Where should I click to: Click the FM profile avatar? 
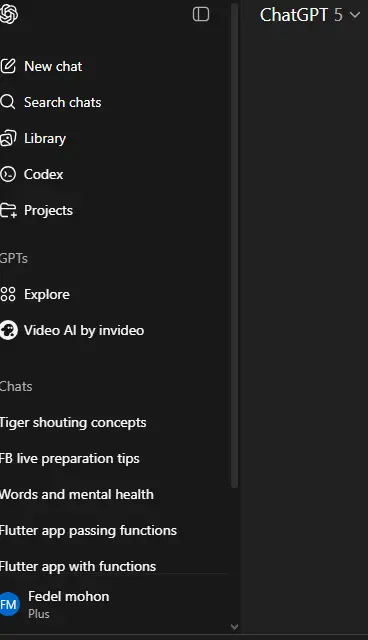(x=9, y=604)
